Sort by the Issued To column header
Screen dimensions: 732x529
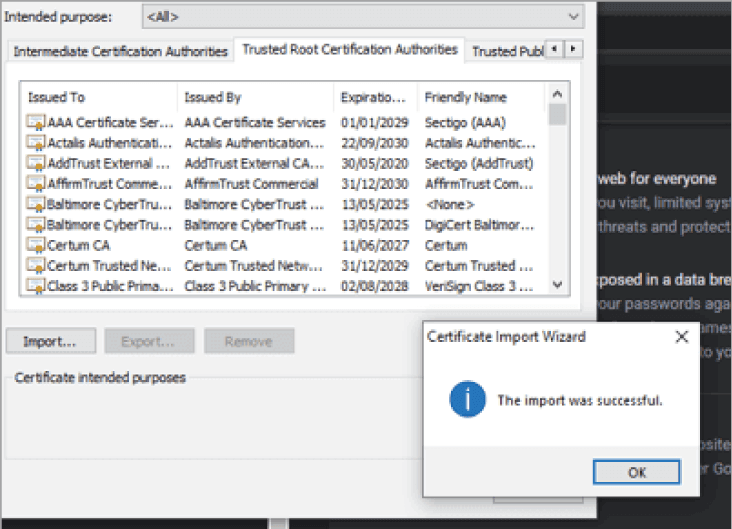pos(99,97)
